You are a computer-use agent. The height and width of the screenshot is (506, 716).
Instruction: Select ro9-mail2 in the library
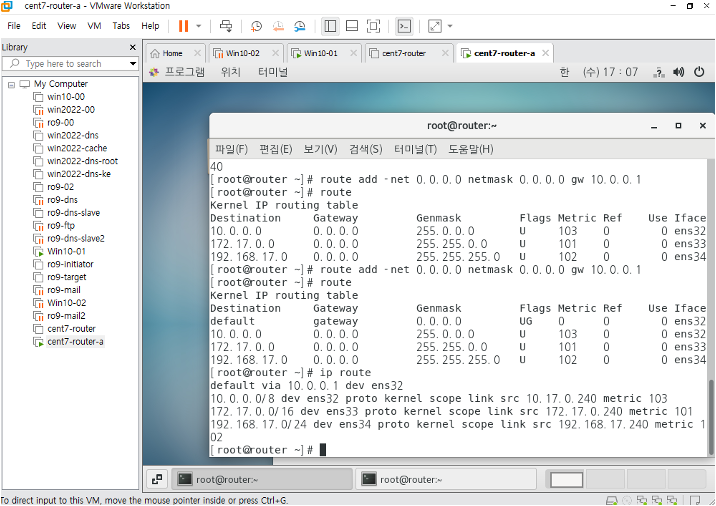[66, 316]
